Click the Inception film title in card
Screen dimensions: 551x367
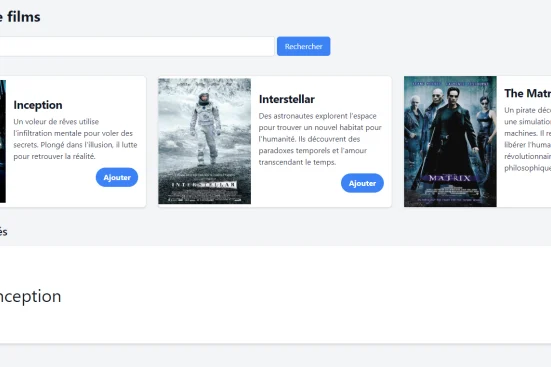(x=38, y=105)
